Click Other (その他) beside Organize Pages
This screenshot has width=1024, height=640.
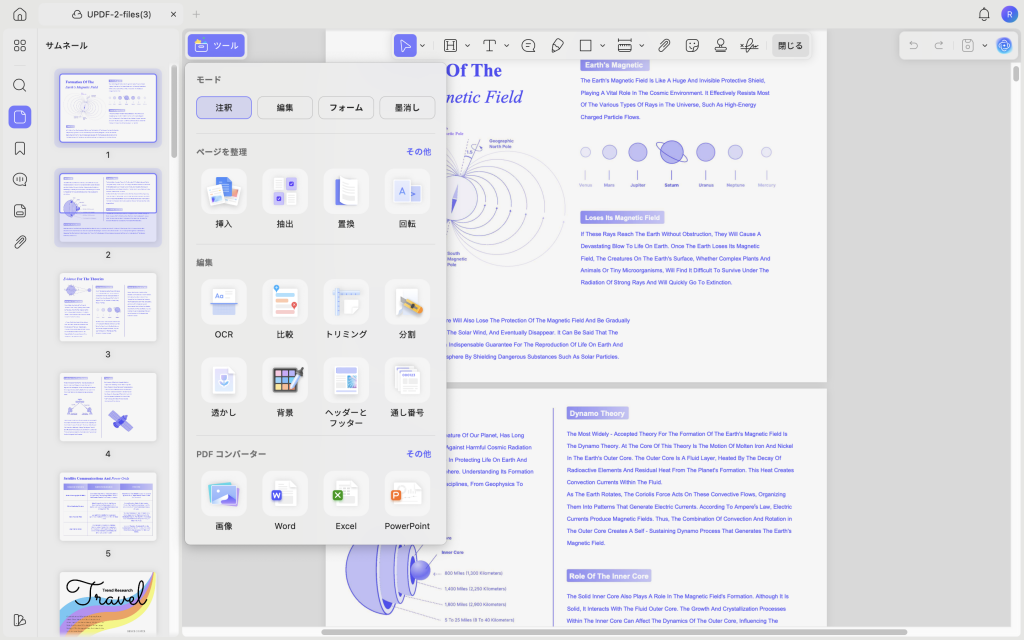pos(419,152)
